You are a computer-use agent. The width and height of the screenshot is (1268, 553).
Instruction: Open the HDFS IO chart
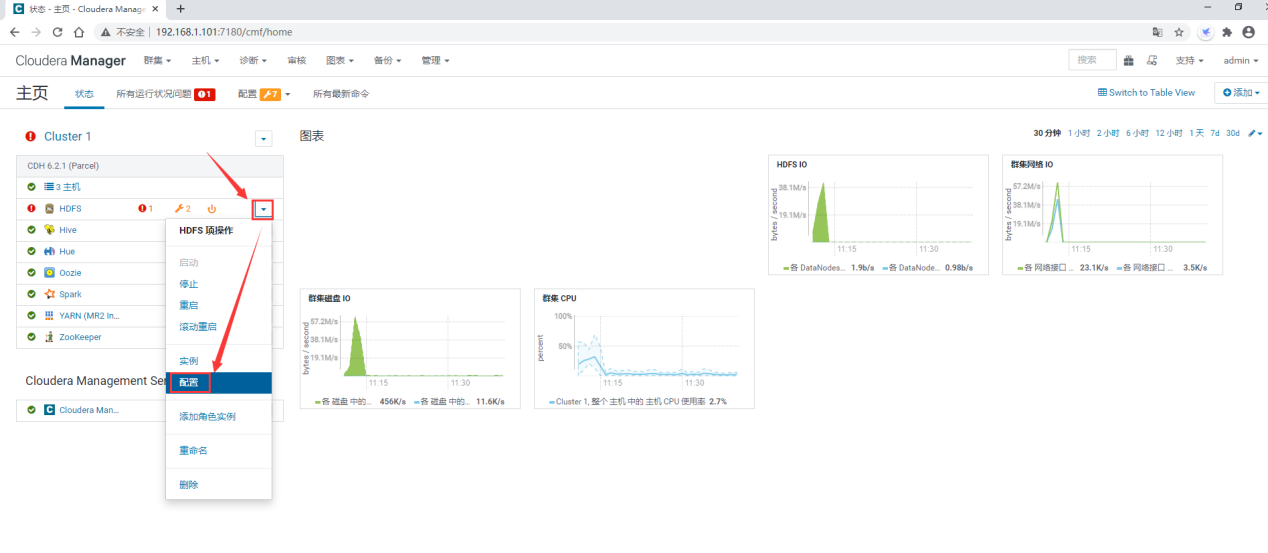click(x=879, y=215)
